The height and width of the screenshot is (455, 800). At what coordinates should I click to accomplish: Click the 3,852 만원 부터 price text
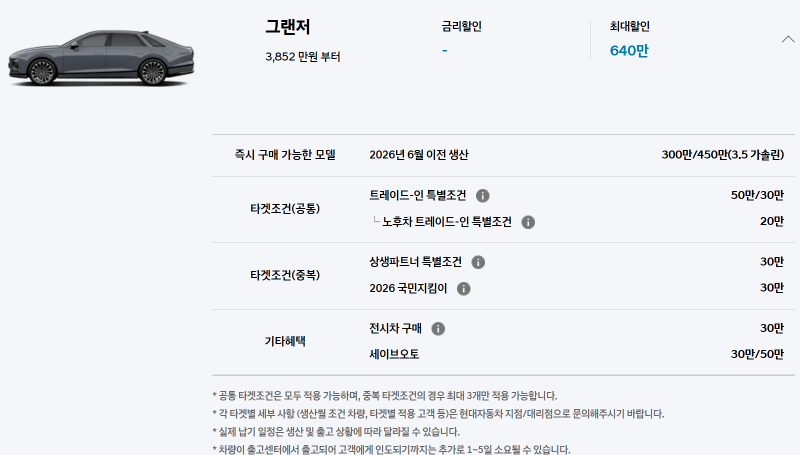tap(303, 57)
